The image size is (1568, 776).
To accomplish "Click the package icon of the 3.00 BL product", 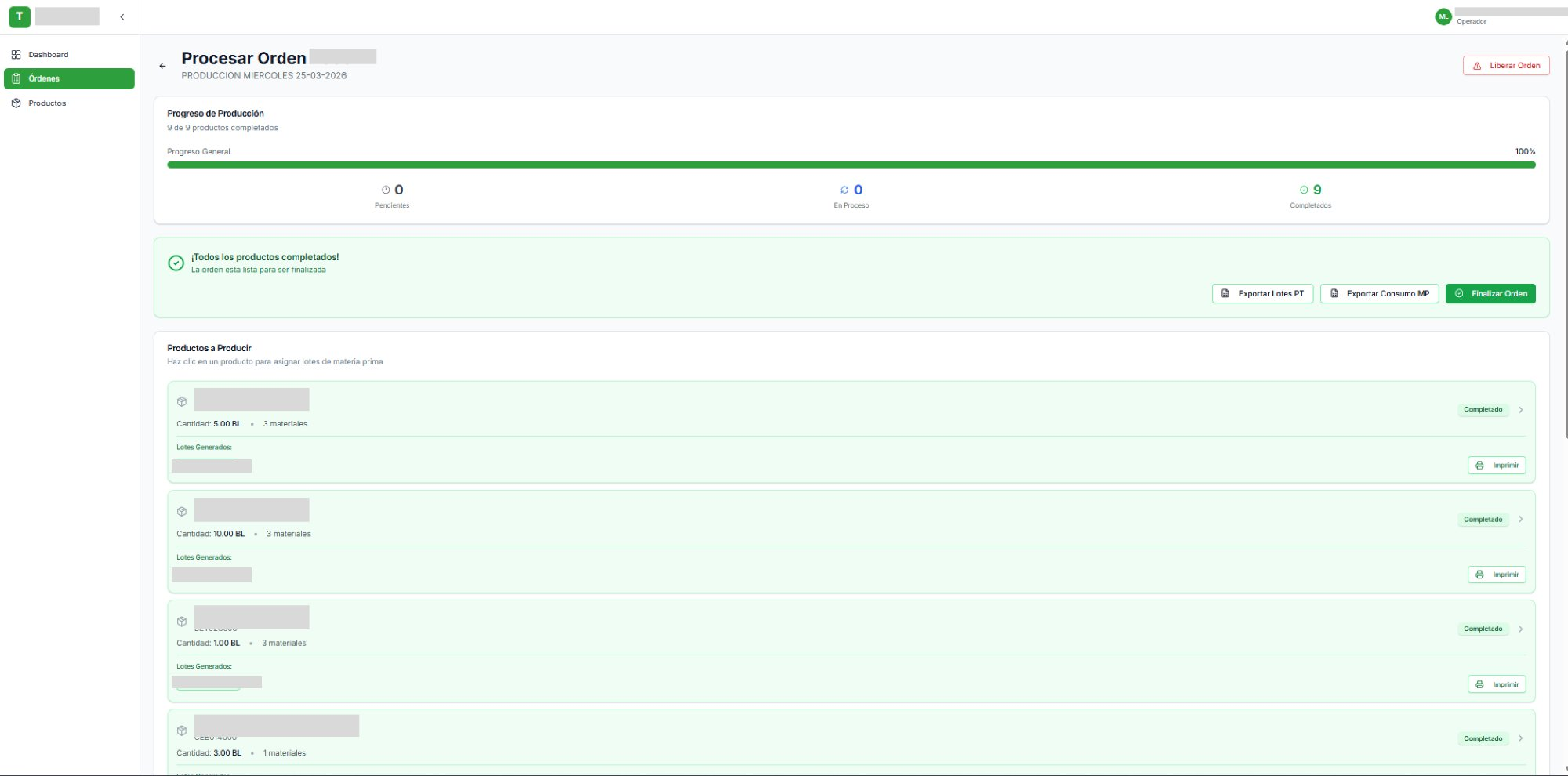I will tap(182, 731).
